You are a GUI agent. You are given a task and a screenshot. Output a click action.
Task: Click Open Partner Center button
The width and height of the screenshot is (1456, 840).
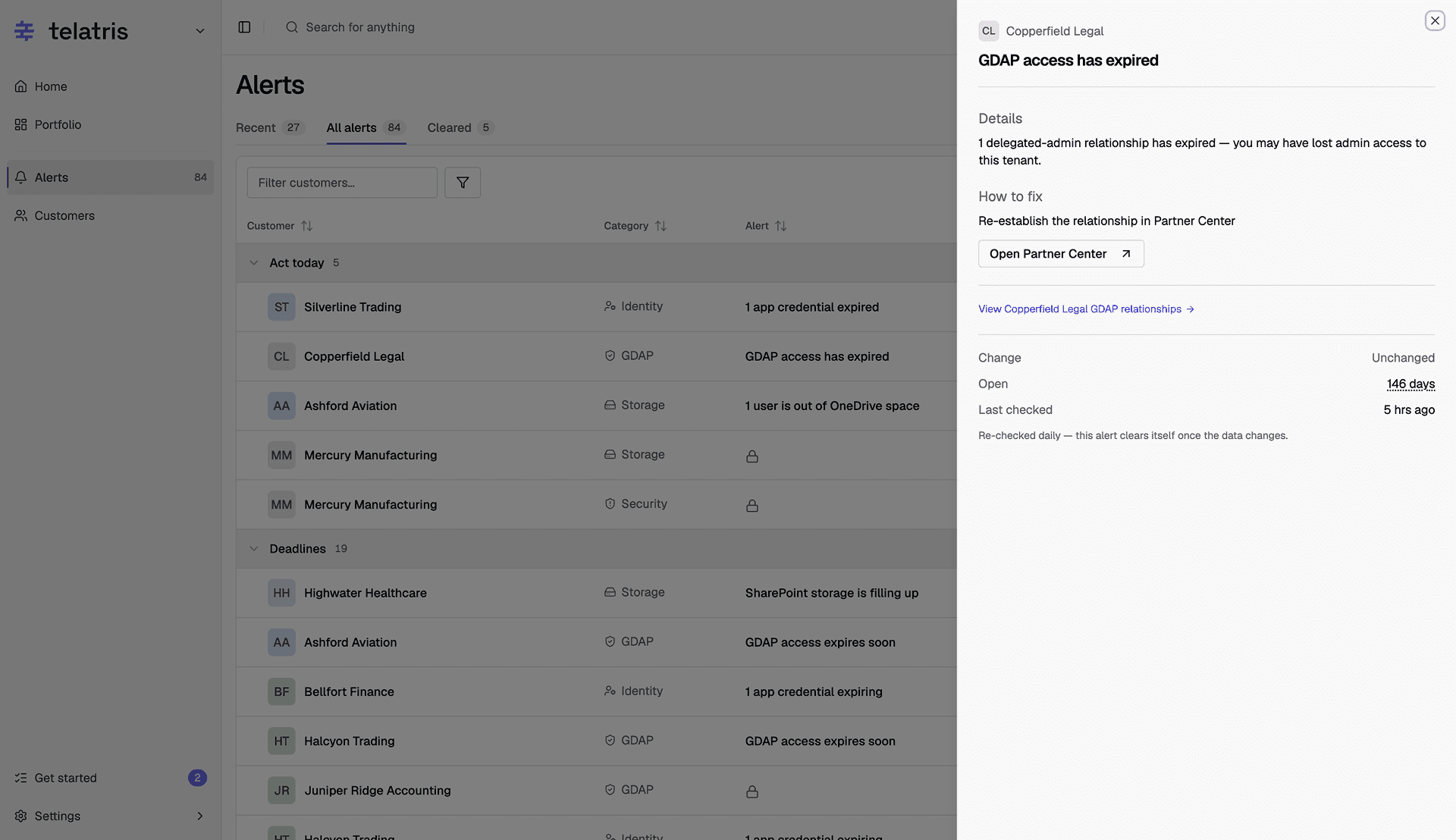coord(1061,254)
